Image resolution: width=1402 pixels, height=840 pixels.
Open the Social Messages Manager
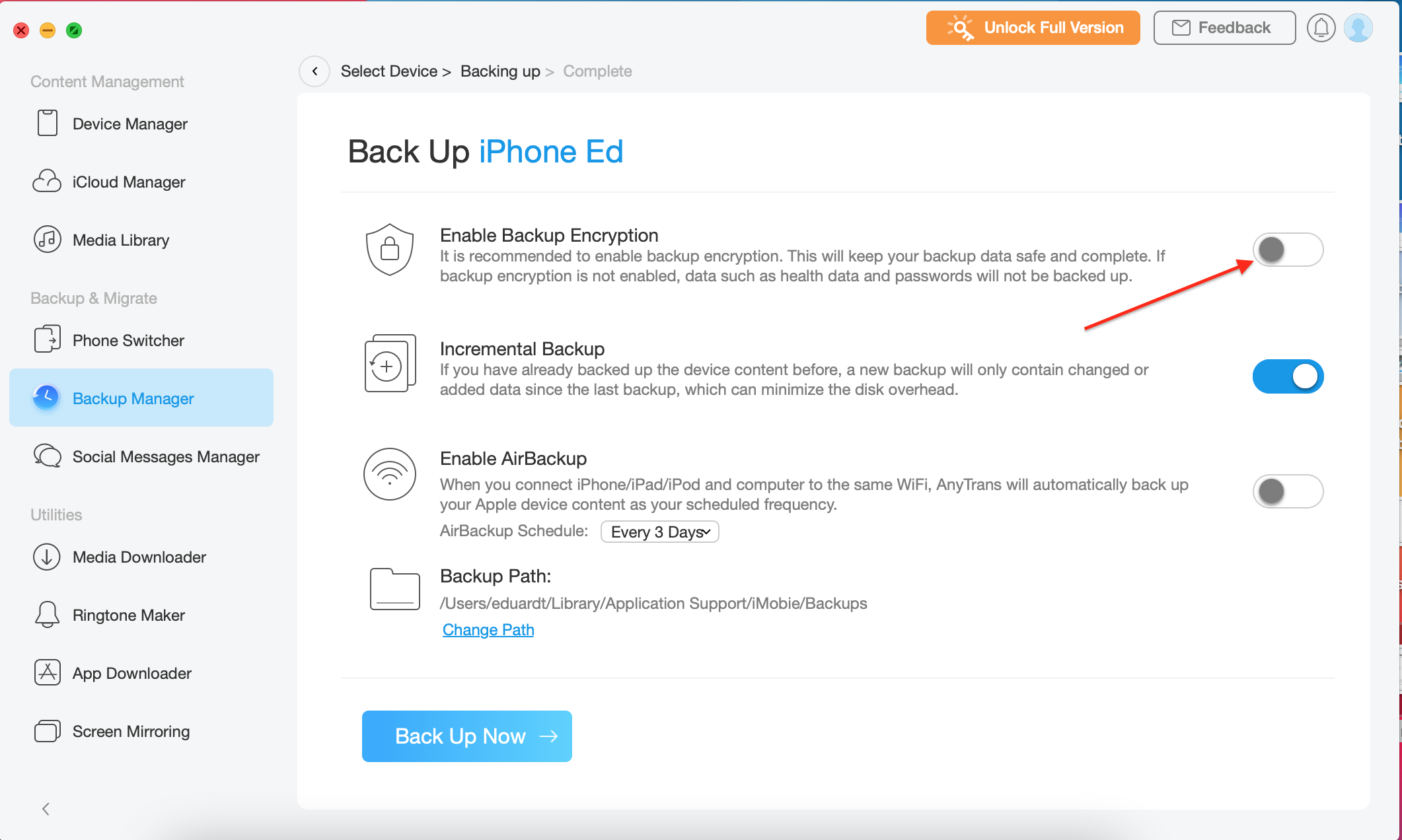point(166,456)
